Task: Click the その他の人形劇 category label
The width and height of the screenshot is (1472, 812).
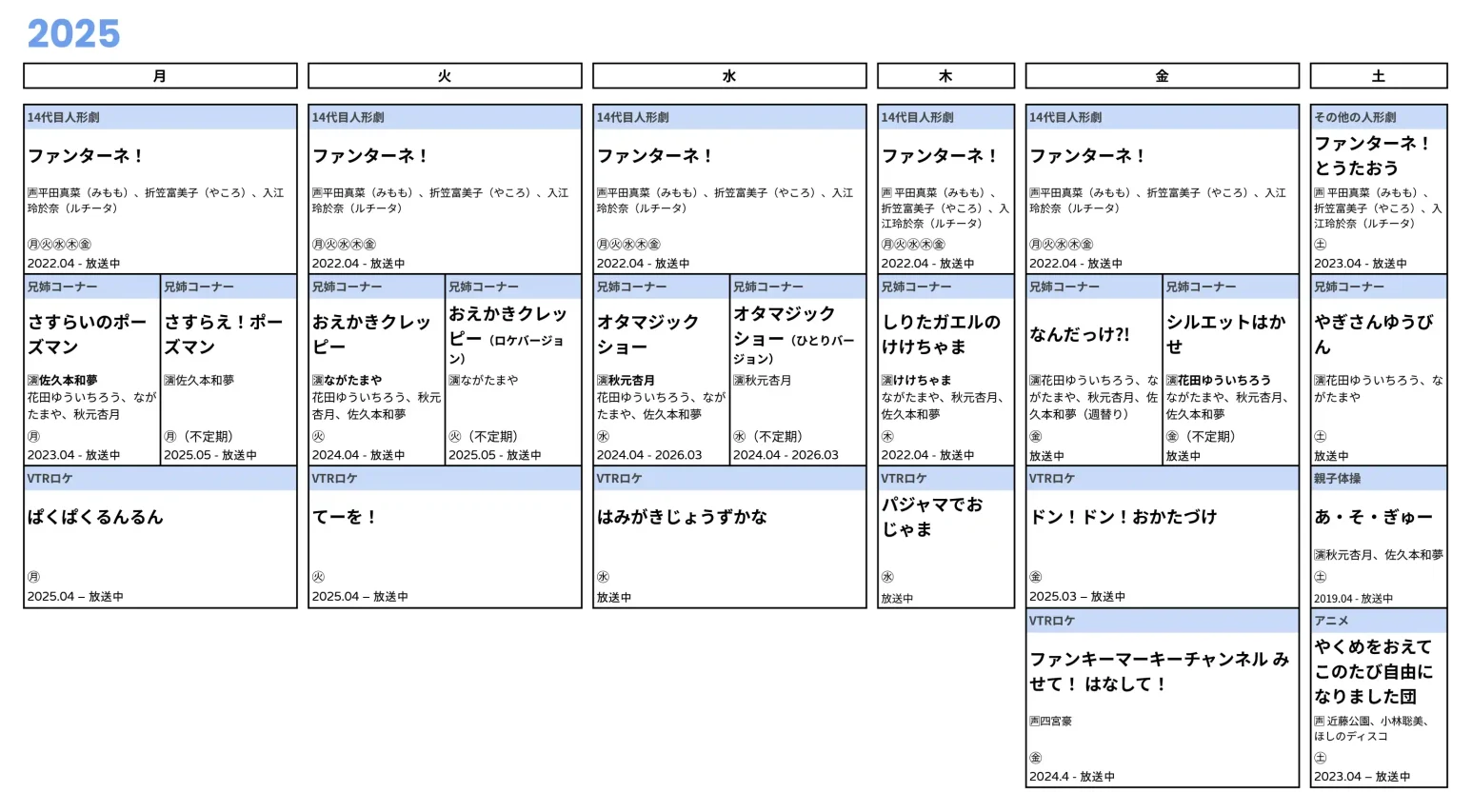Action: click(1354, 118)
